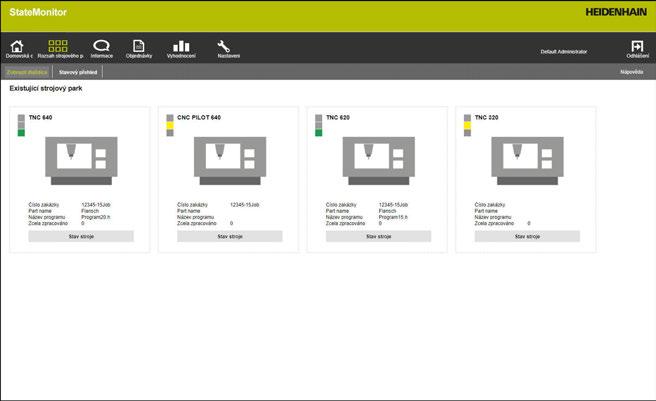Switch to the Zobrazit dlaždice tab
The height and width of the screenshot is (401, 656).
pyautogui.click(x=27, y=72)
